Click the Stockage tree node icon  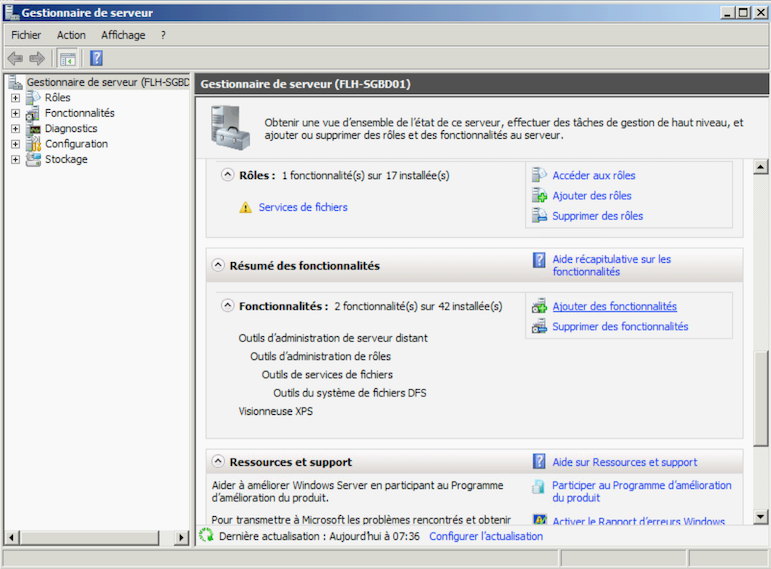[33, 159]
